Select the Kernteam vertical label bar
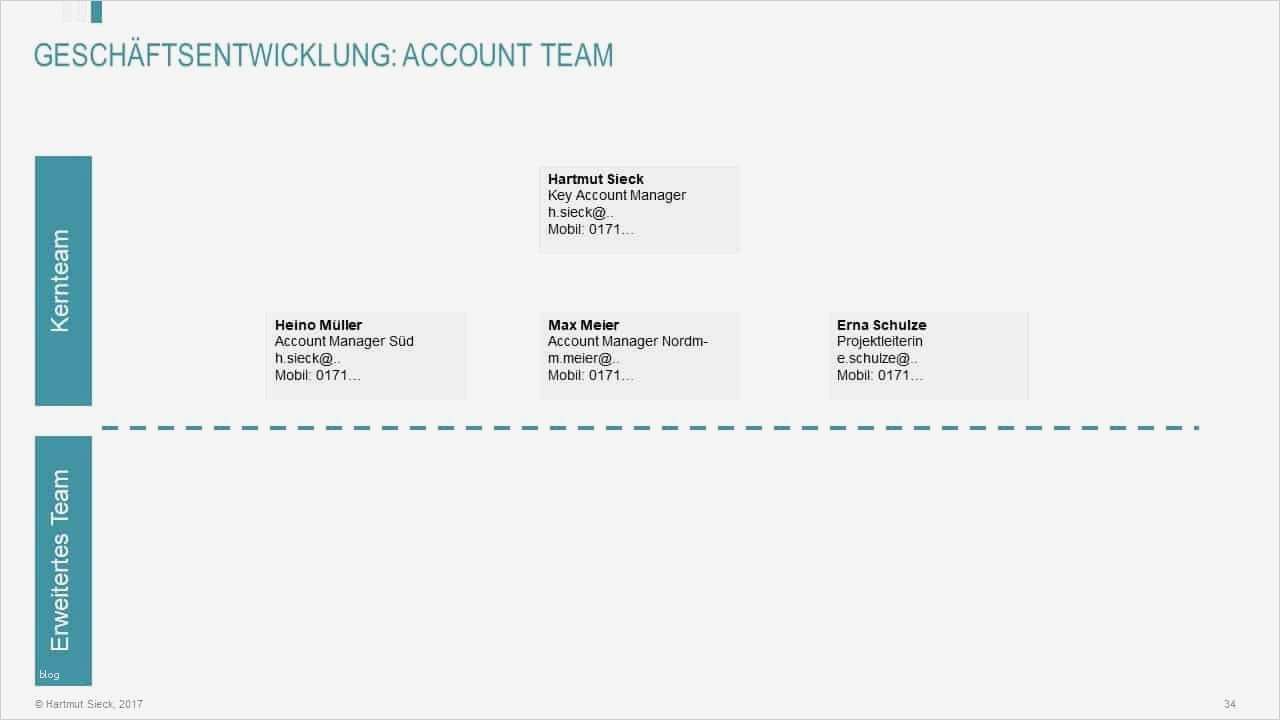 click(63, 280)
